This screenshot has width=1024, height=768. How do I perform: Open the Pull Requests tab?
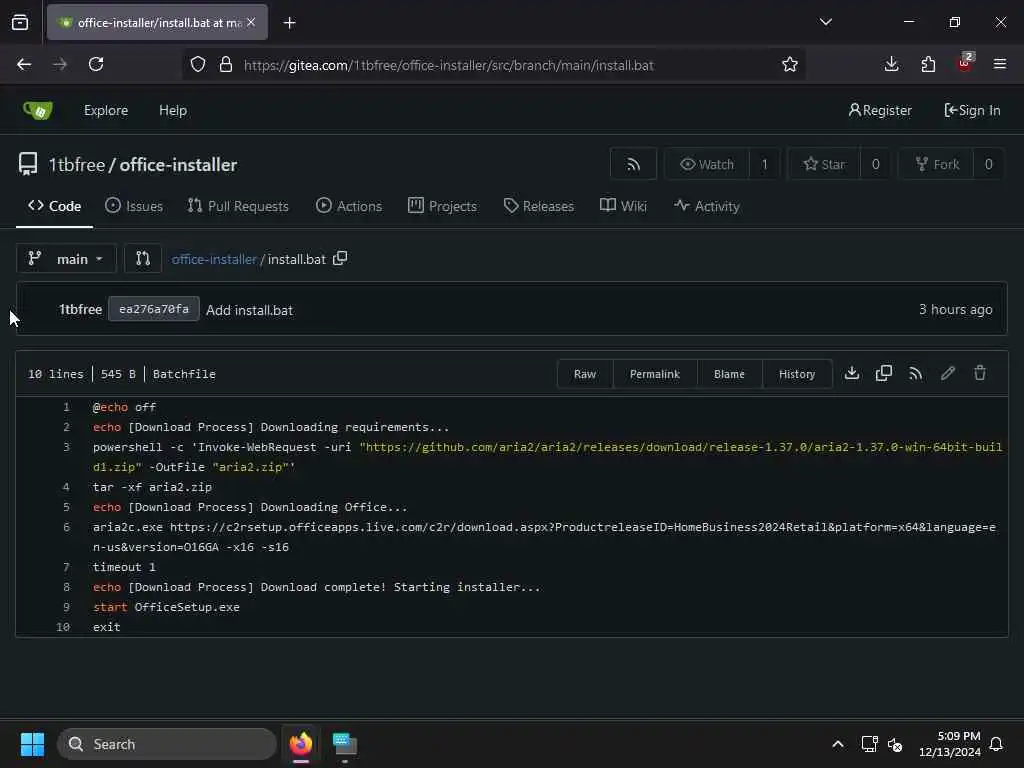tap(238, 206)
